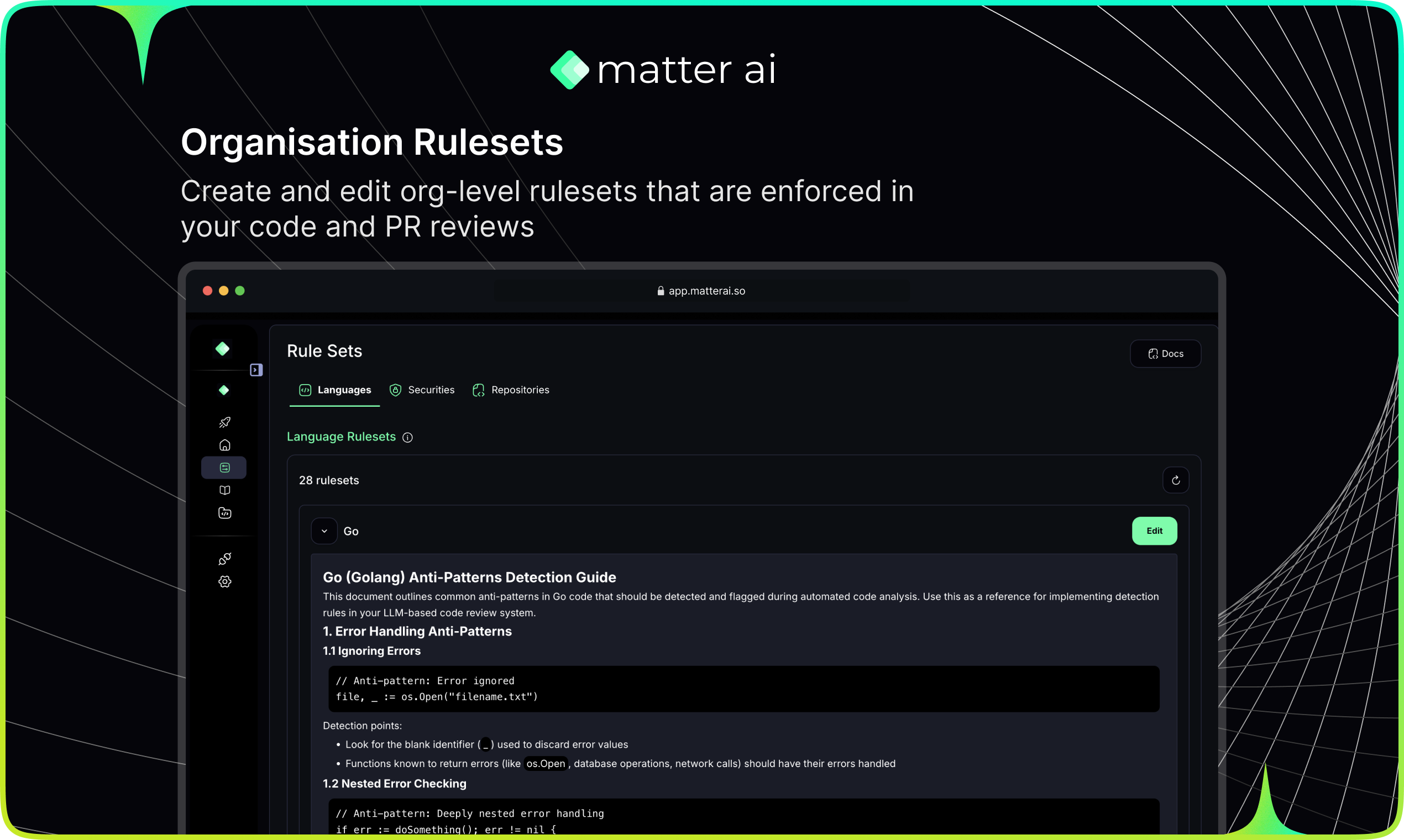Open the Repositories tab
This screenshot has height=840, width=1404.
click(511, 390)
